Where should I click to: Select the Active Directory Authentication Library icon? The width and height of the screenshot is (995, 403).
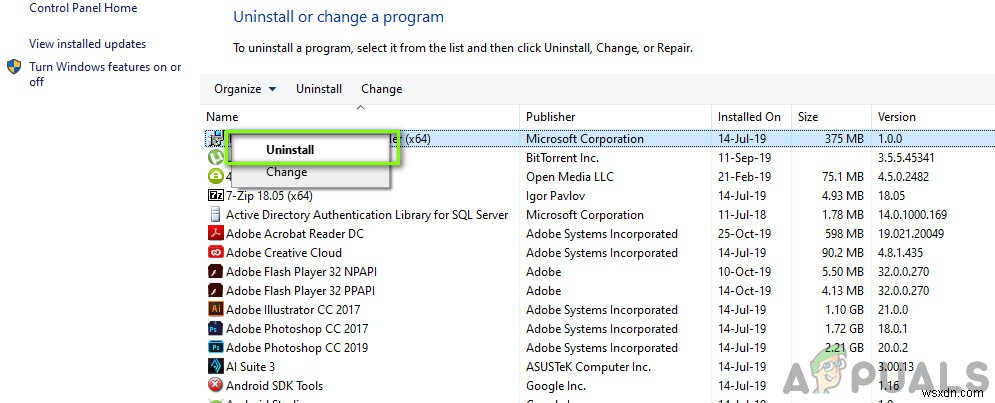pos(215,215)
